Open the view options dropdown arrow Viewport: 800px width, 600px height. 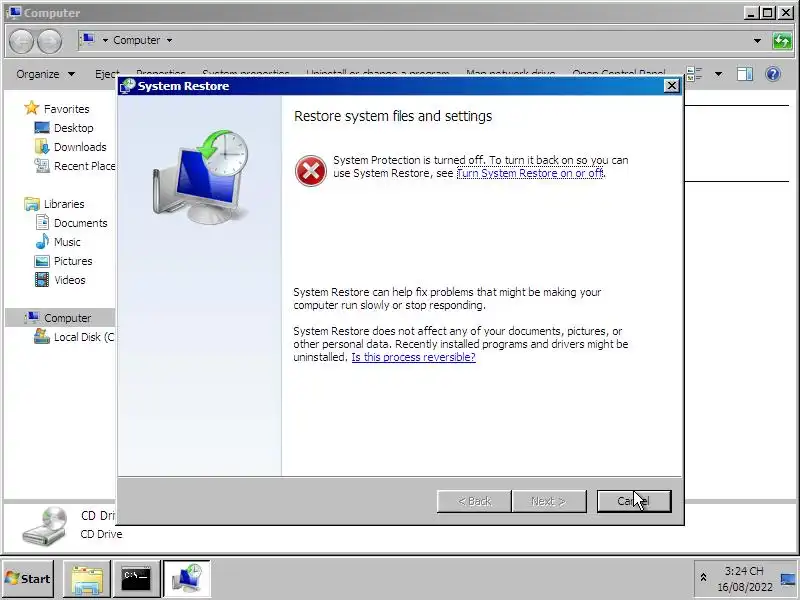pyautogui.click(x=718, y=74)
